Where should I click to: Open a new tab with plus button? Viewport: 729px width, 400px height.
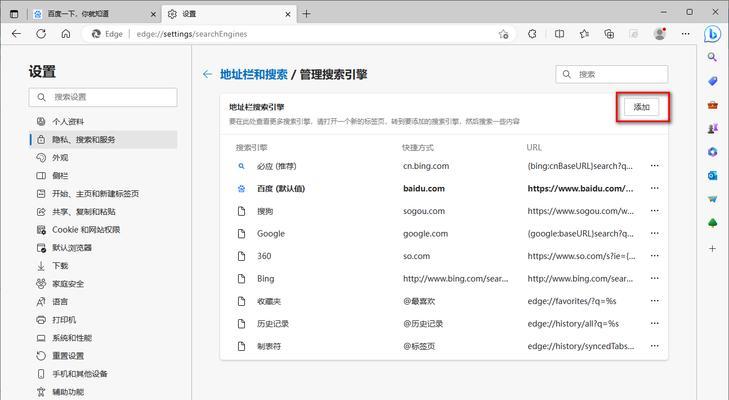point(306,14)
